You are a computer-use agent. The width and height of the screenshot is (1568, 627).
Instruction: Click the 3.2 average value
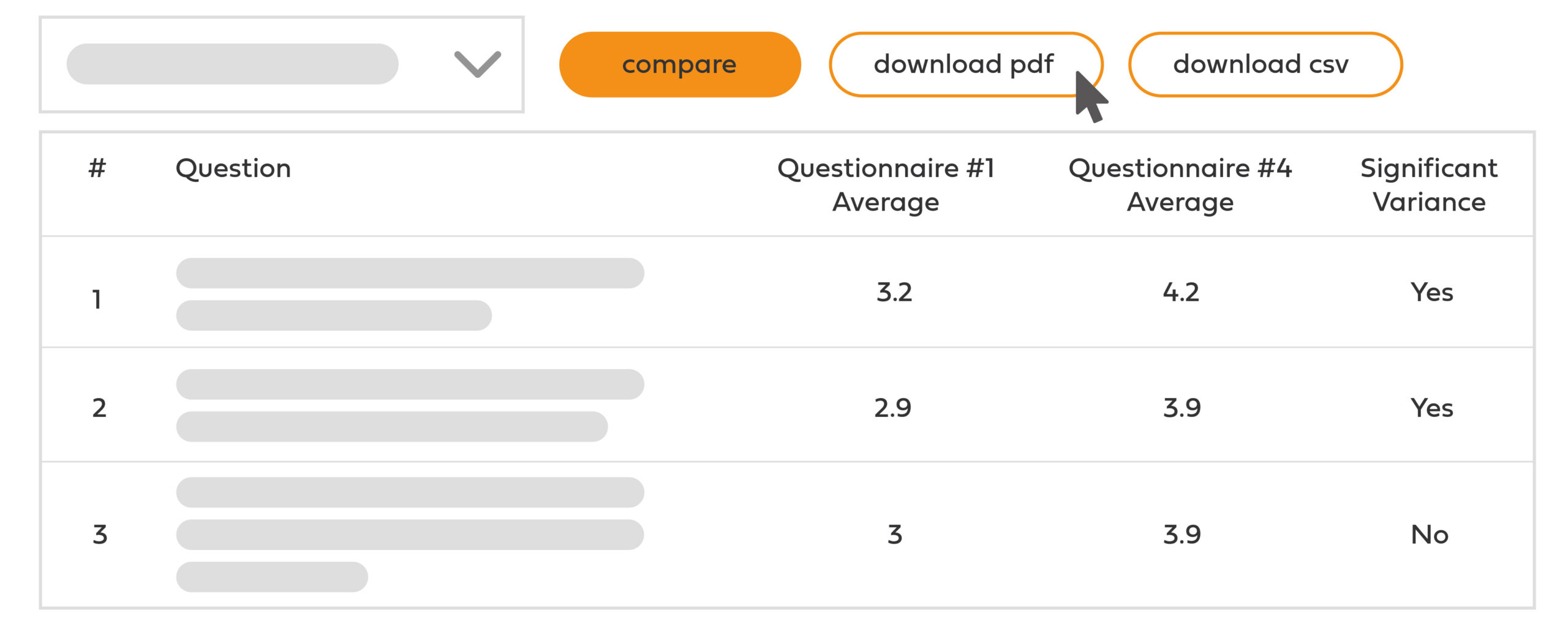coord(894,292)
